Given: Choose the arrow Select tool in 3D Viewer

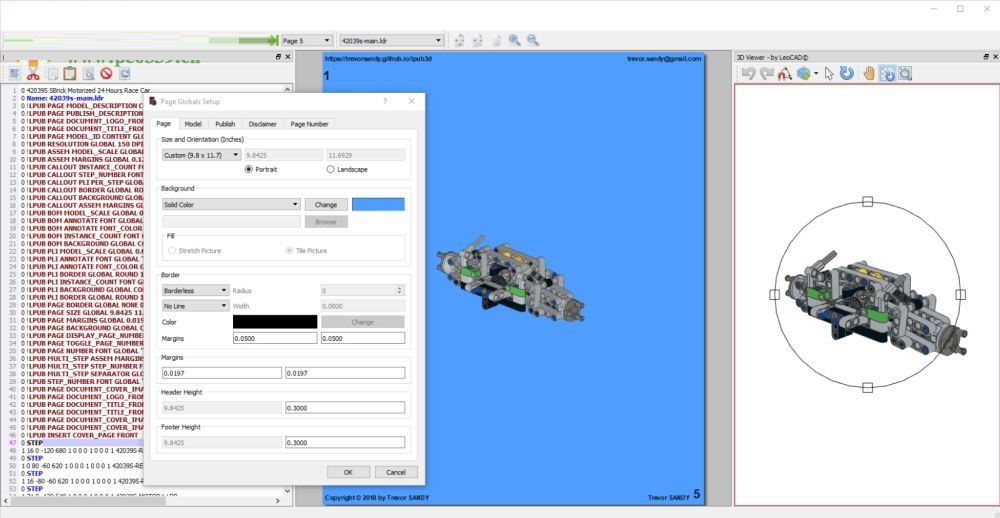Looking at the screenshot, I should (829, 73).
